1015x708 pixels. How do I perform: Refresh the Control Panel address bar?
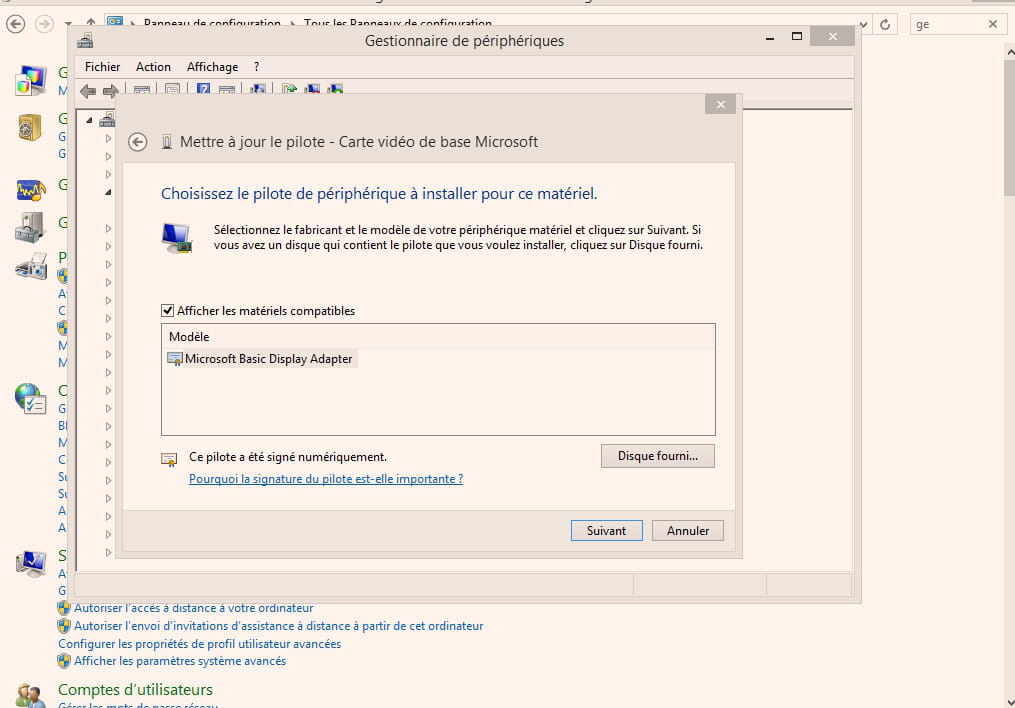(x=885, y=24)
